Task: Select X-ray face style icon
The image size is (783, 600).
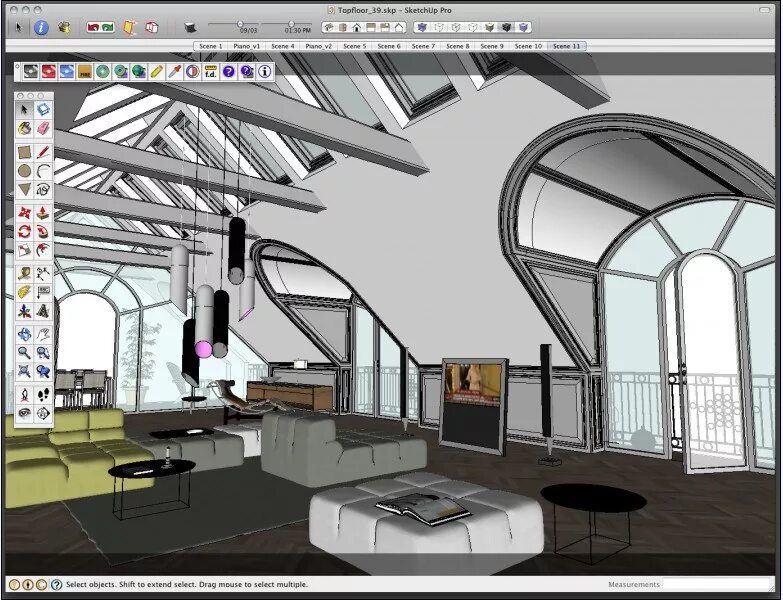Action: (x=422, y=27)
